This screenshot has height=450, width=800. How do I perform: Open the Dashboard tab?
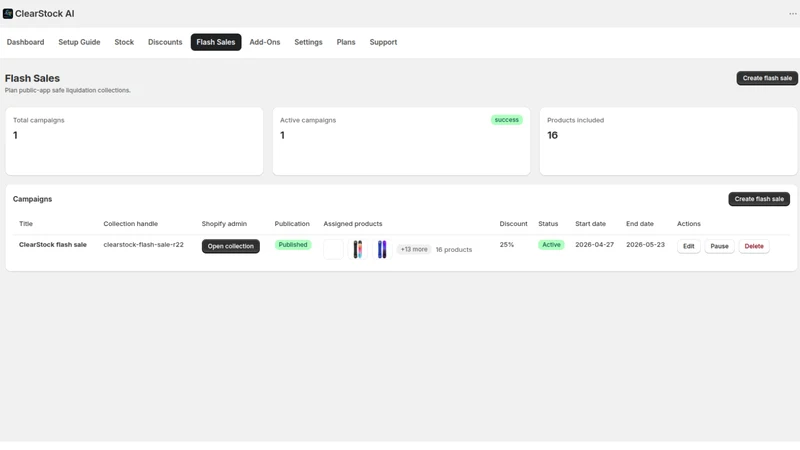click(26, 42)
